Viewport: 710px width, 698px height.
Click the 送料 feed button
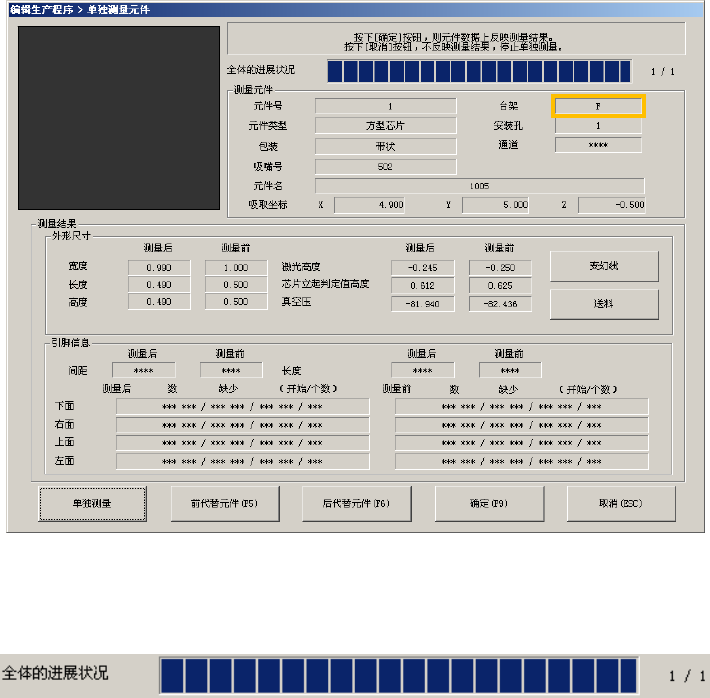(x=604, y=304)
